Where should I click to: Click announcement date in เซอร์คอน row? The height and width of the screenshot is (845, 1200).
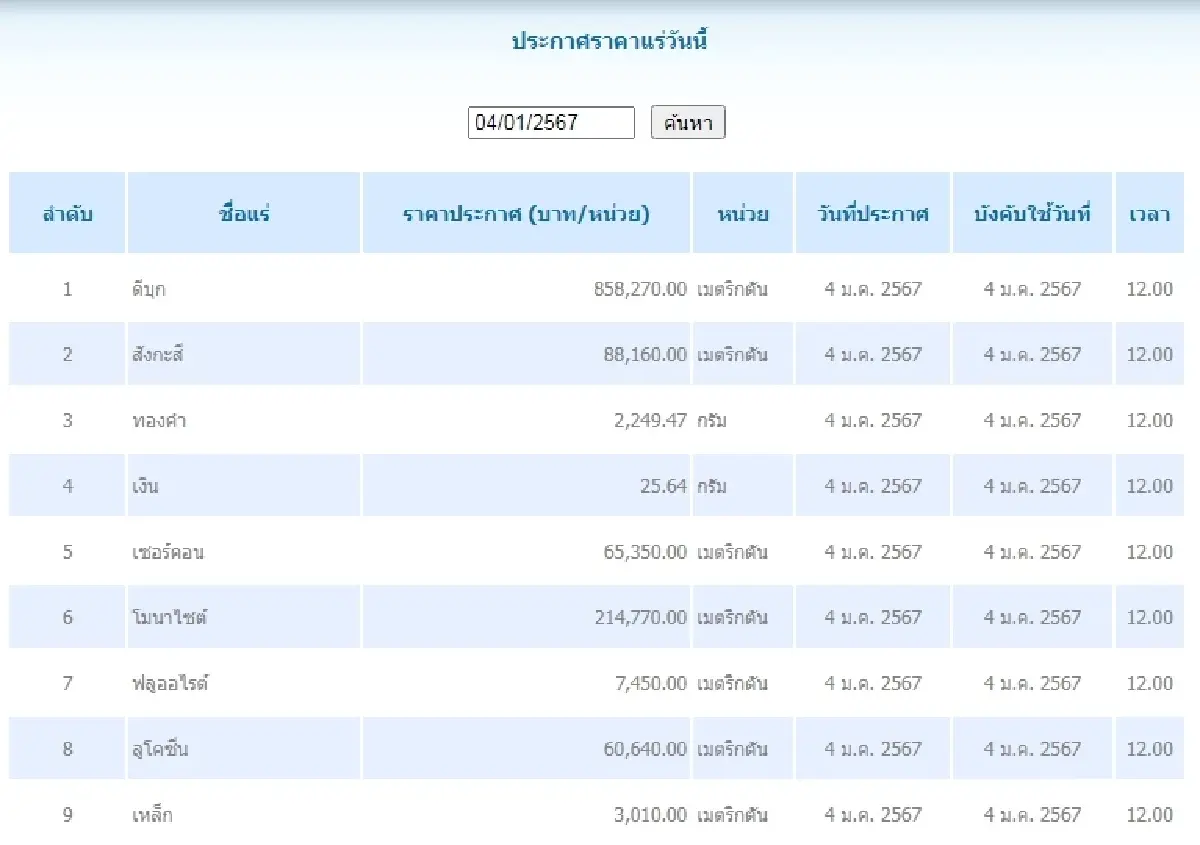point(873,552)
